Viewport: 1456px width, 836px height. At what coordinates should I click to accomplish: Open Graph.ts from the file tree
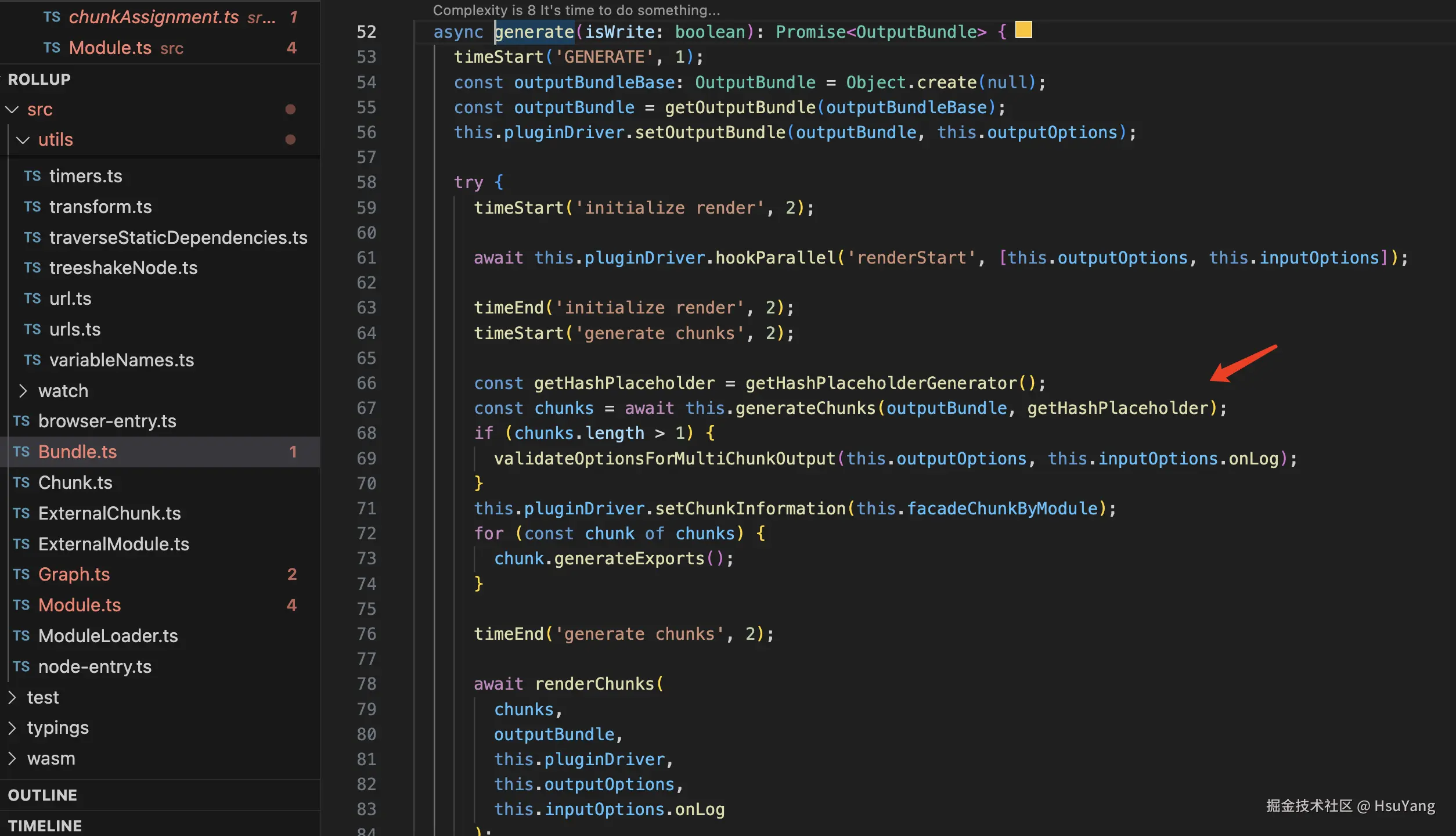(74, 574)
